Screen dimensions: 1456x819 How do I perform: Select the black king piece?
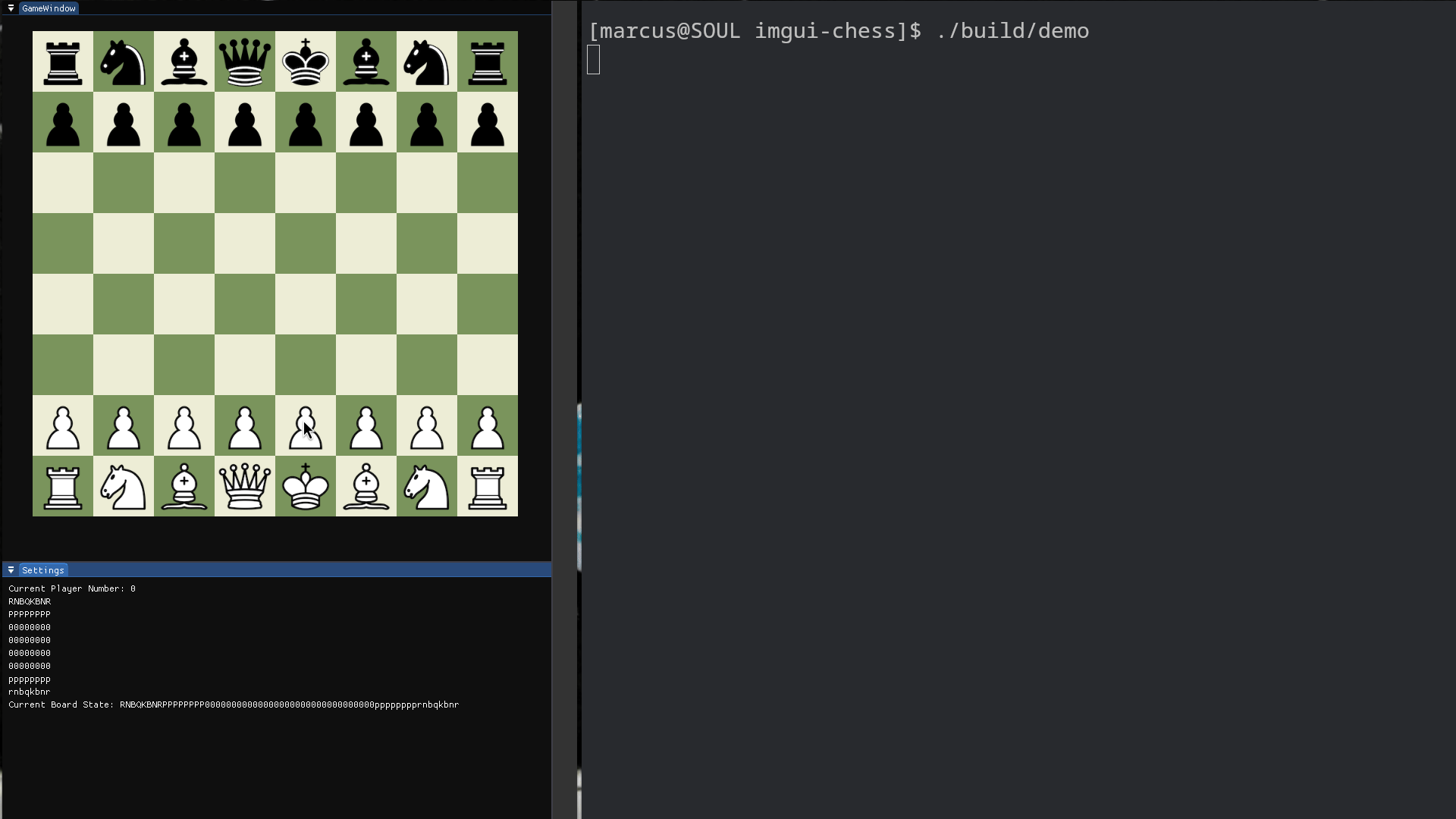pyautogui.click(x=306, y=61)
